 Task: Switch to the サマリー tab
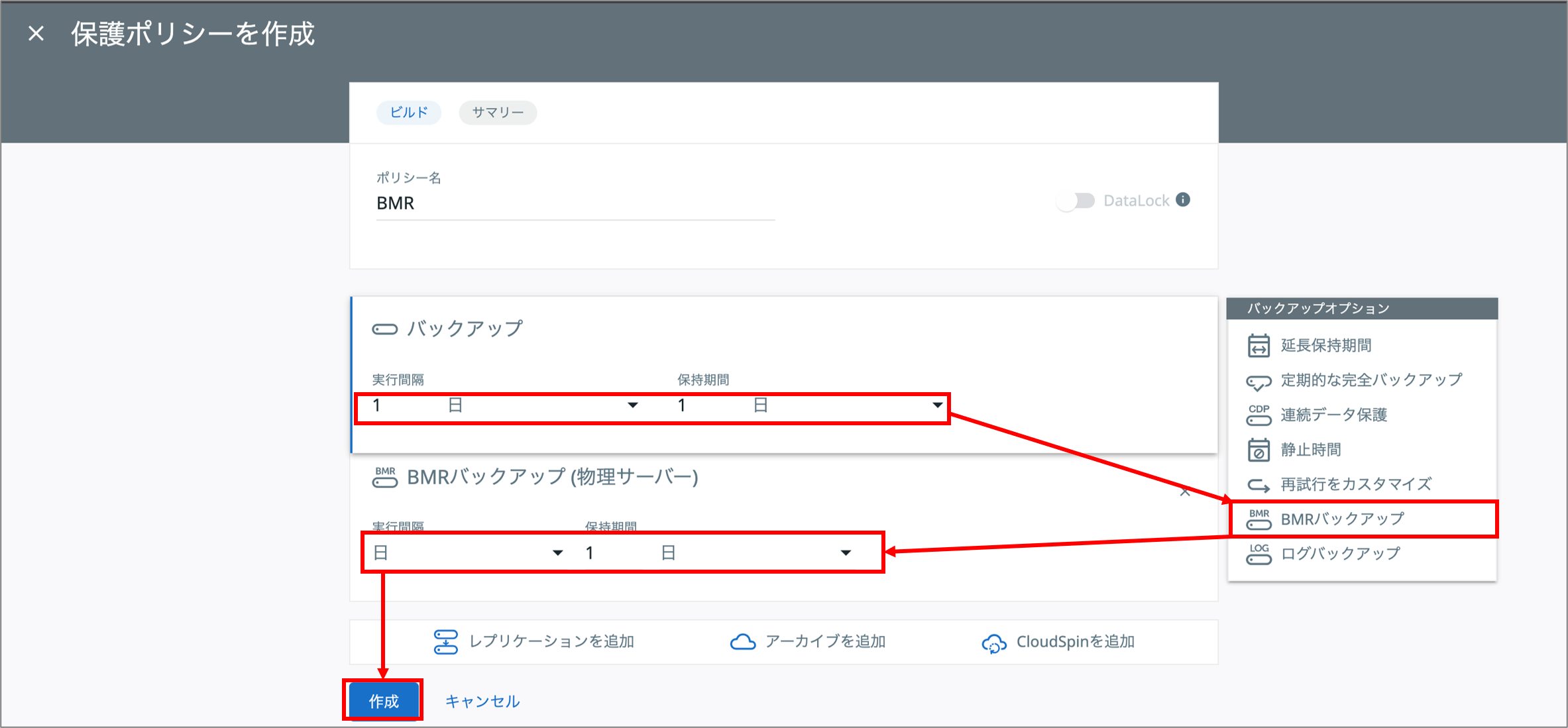point(497,113)
